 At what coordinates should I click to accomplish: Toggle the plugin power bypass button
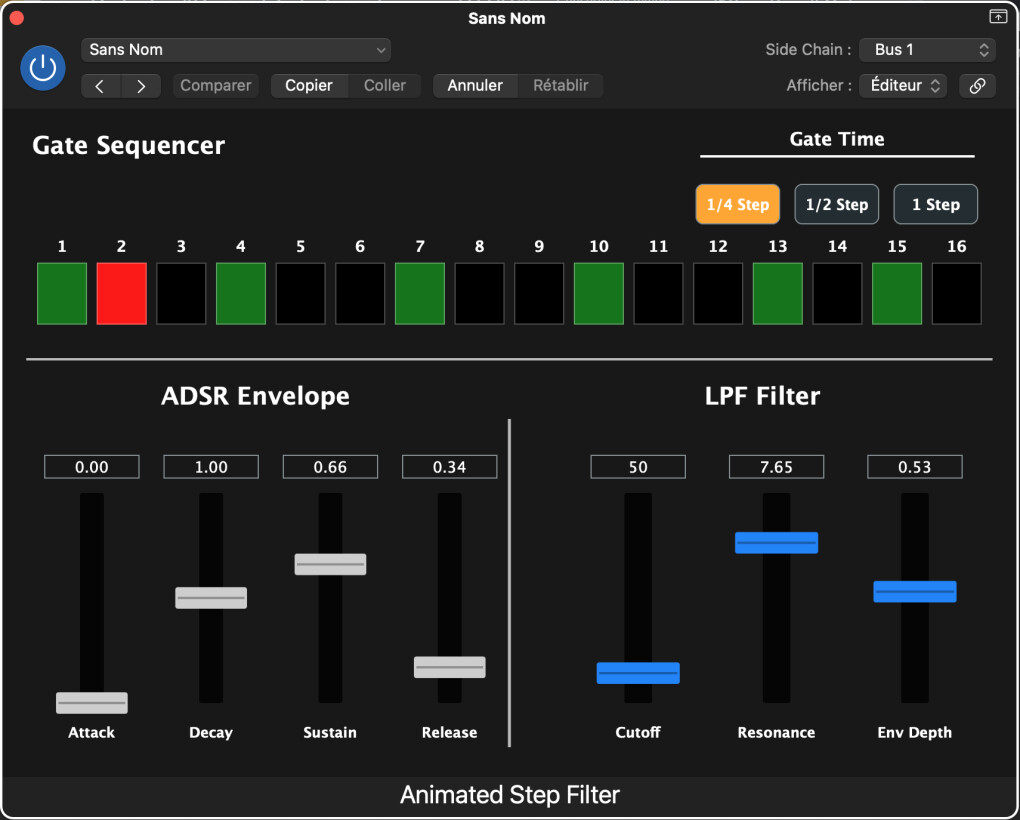tap(43, 68)
